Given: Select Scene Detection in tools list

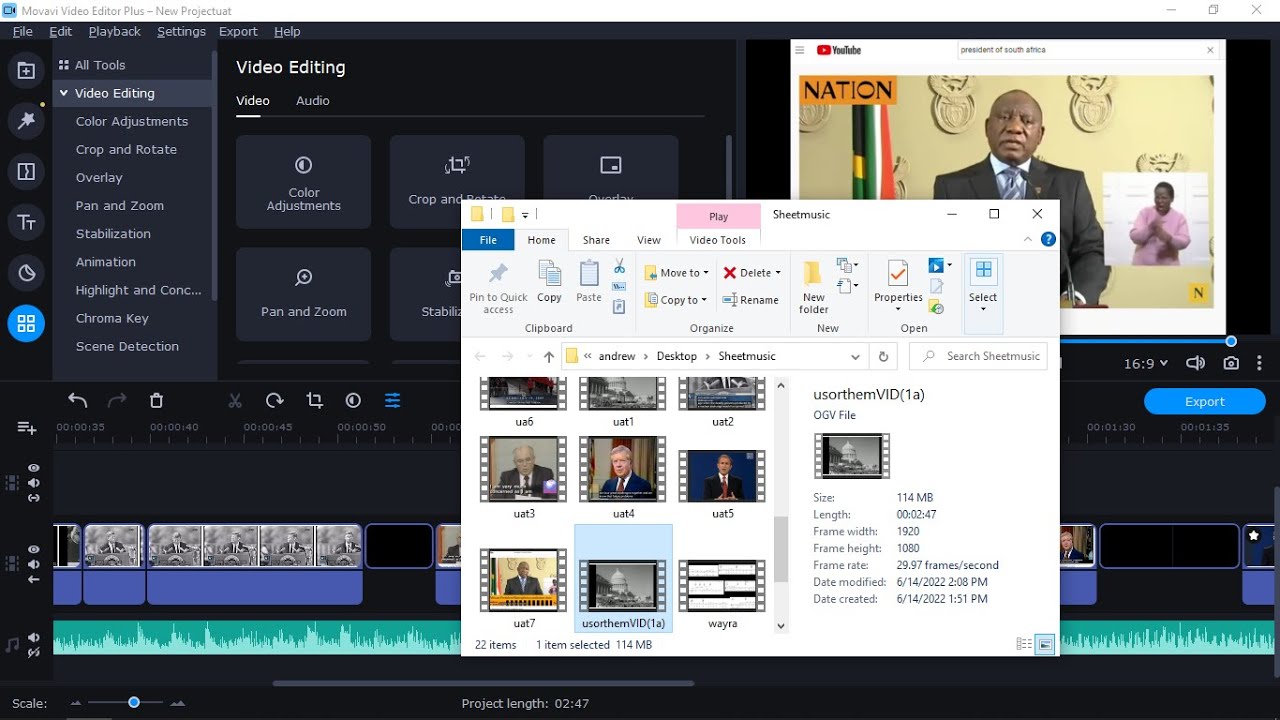Looking at the screenshot, I should tap(127, 346).
